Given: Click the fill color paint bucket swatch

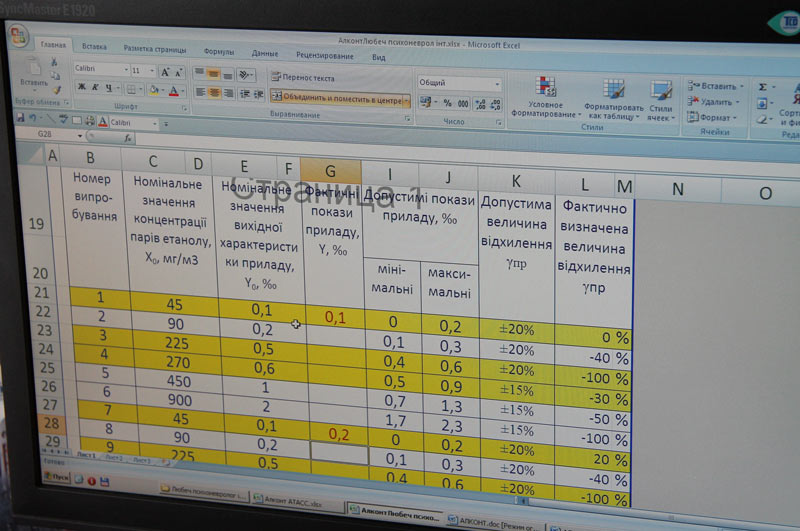Looking at the screenshot, I should point(157,90).
